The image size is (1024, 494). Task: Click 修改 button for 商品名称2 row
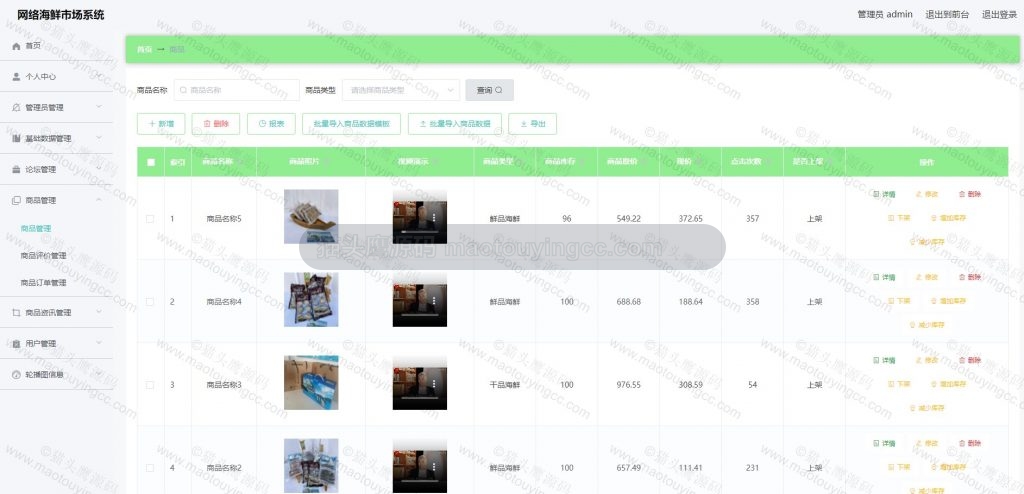(927, 443)
